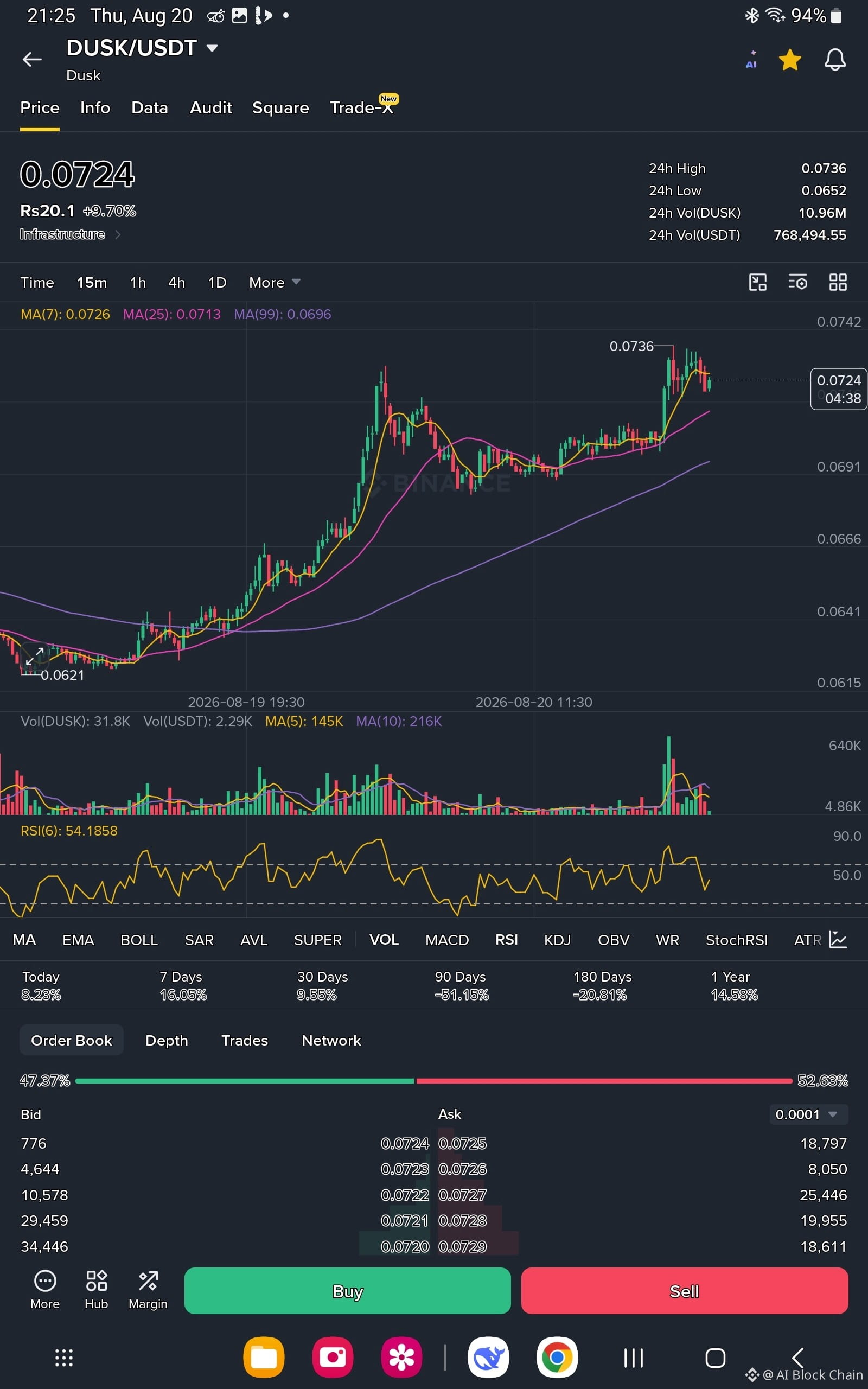
Task: Open the Margin trading icon
Action: click(x=148, y=1290)
